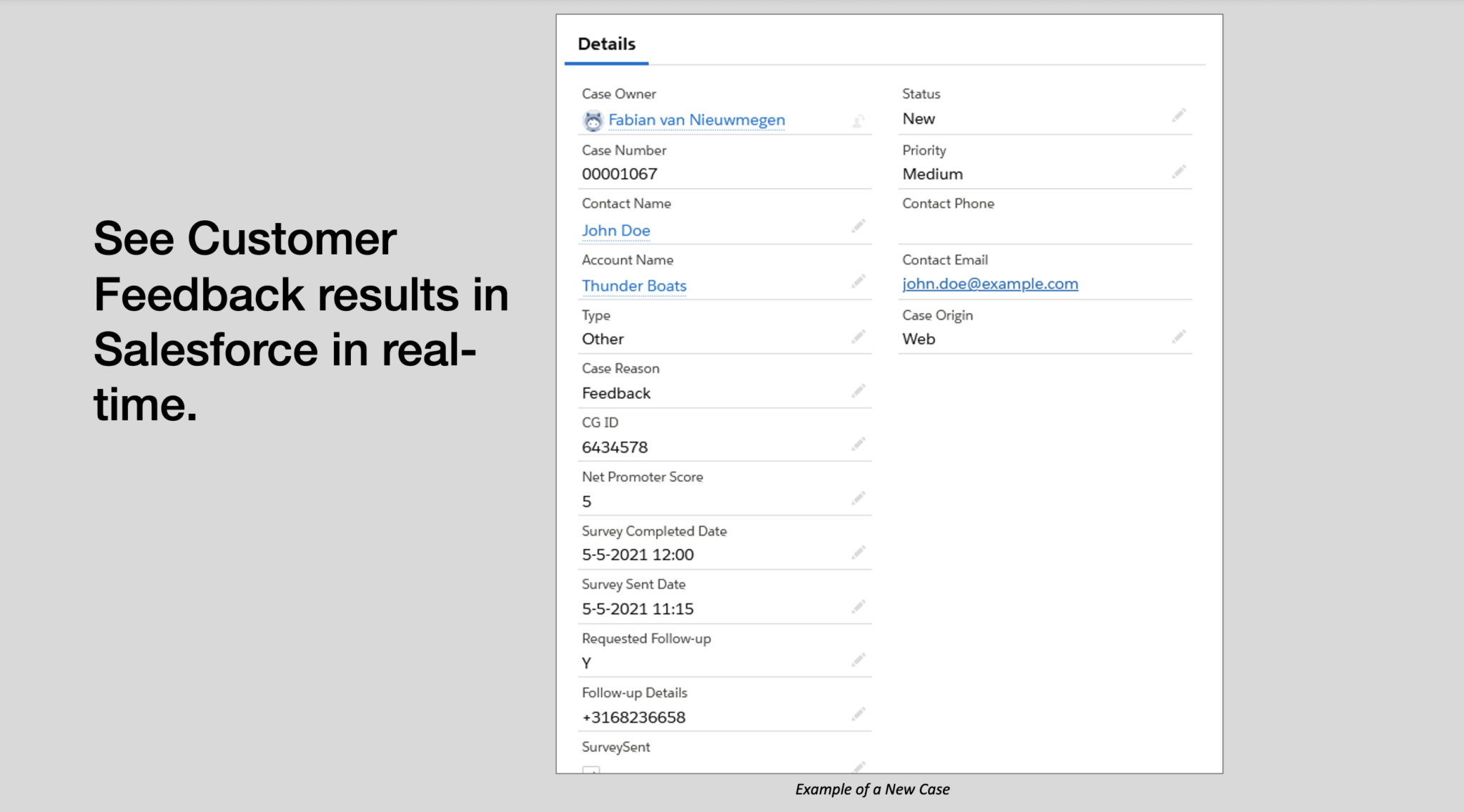Edit Follow-up Details pencil icon
The height and width of the screenshot is (812, 1464).
point(859,714)
